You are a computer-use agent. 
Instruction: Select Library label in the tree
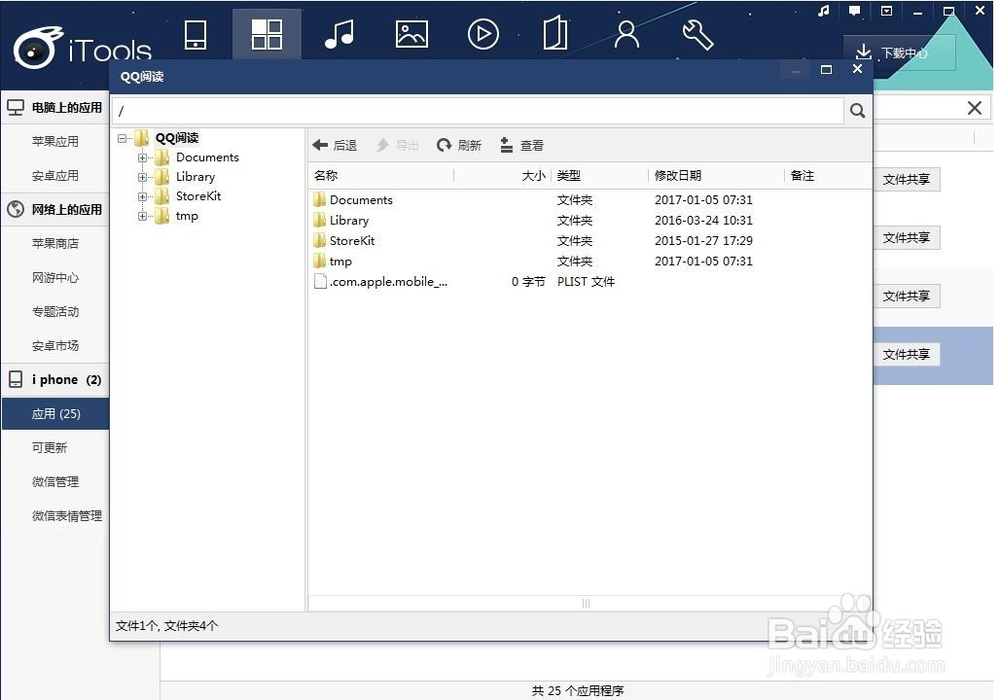(195, 177)
